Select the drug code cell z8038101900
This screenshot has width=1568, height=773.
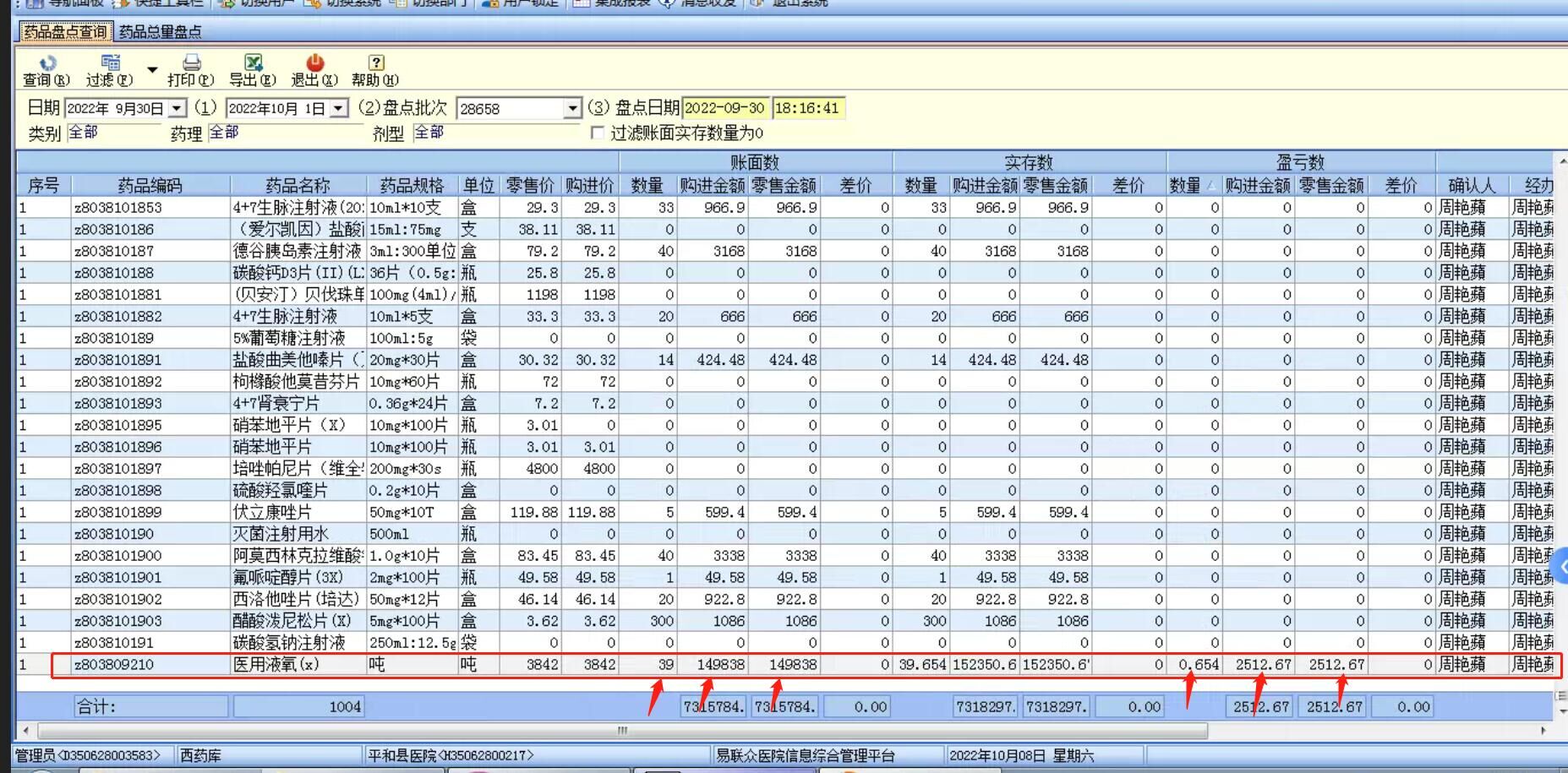click(150, 556)
